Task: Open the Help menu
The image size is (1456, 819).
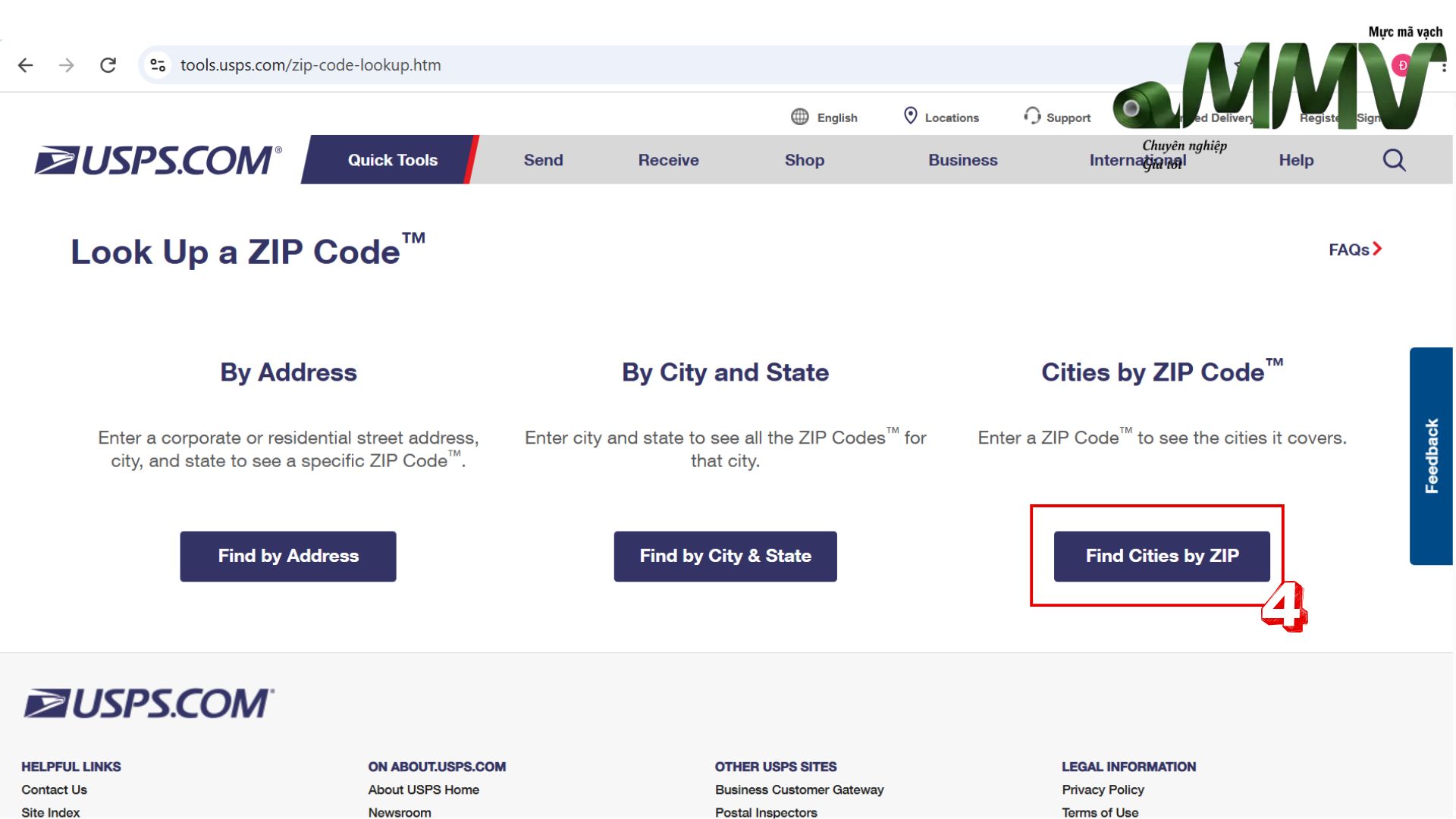Action: click(1296, 160)
